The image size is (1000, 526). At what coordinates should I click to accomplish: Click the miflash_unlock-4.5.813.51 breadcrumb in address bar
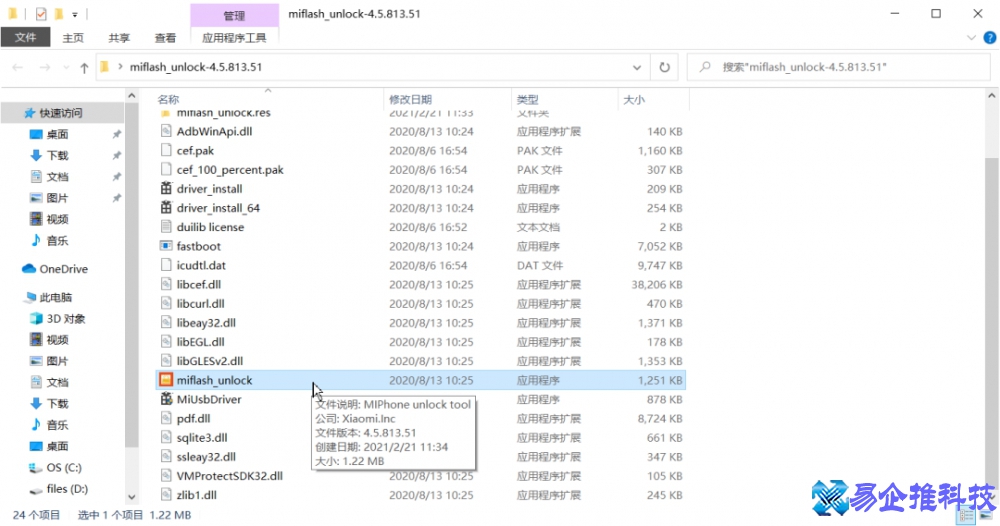[196, 67]
